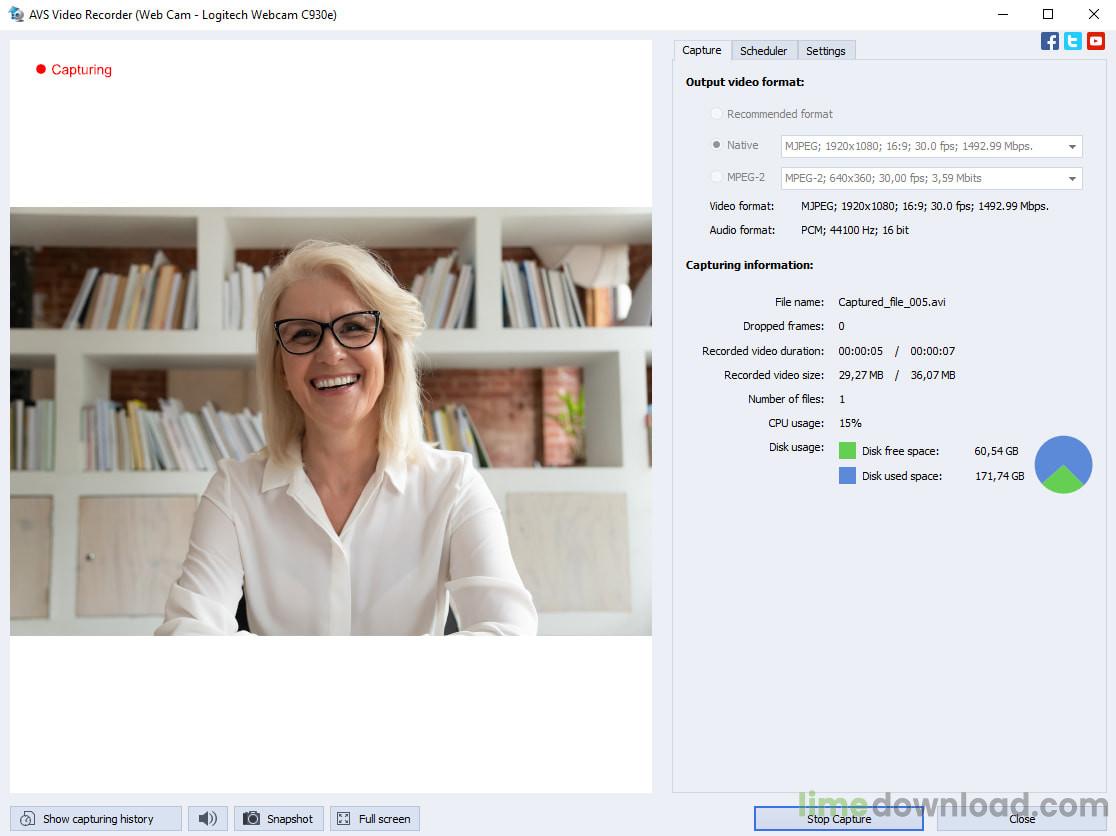Screen dimensions: 1116x836
Task: Open the Facebook social link icon
Action: 1049,41
